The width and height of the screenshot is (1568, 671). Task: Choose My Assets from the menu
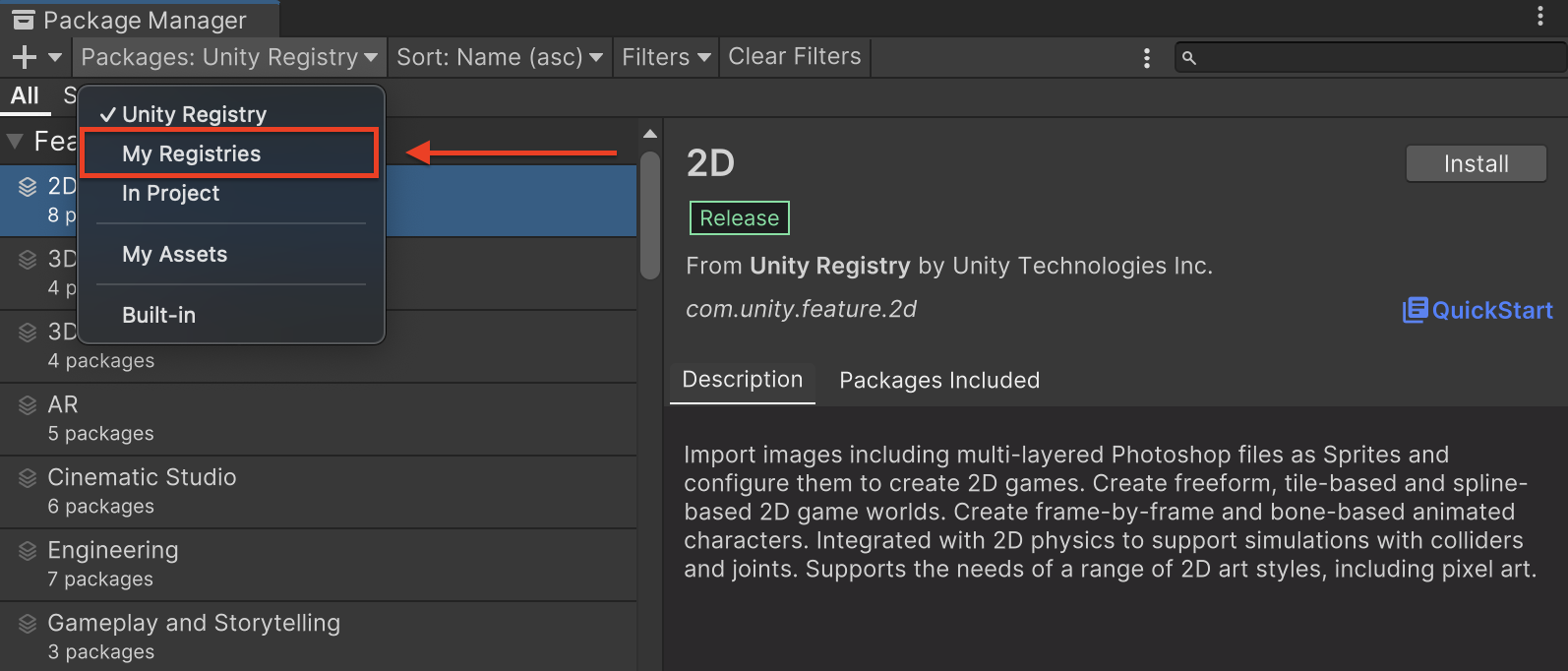[x=174, y=255]
